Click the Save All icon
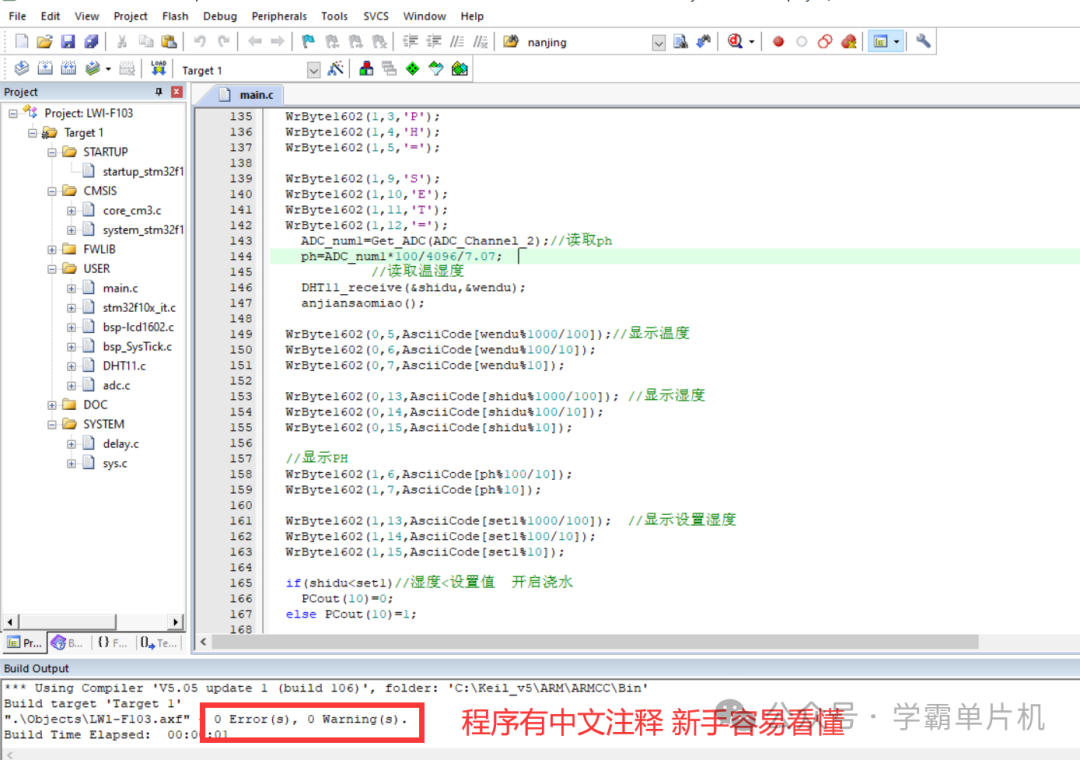Screen dimensions: 1080x760 pyautogui.click(x=91, y=41)
